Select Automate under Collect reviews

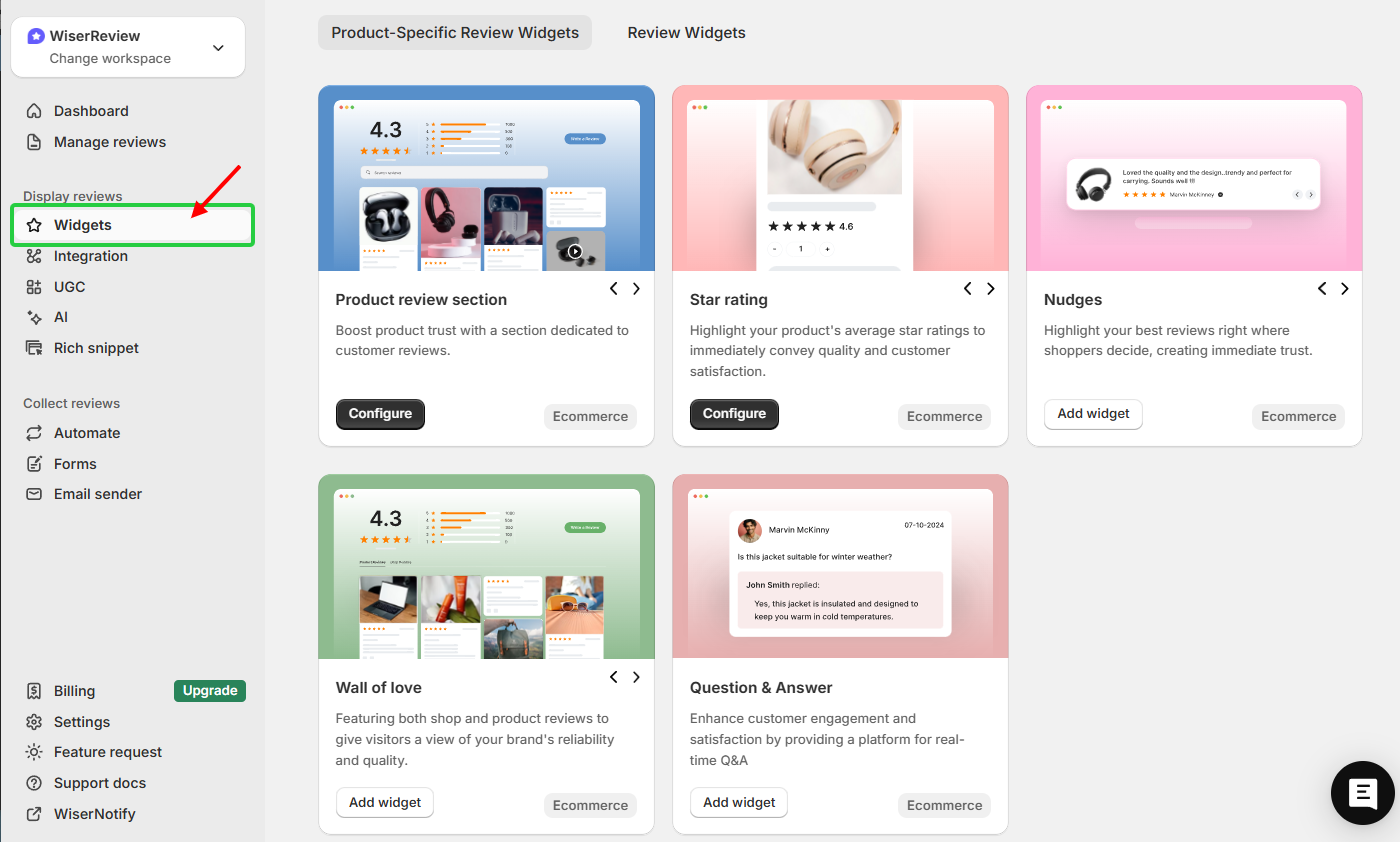[x=87, y=432]
